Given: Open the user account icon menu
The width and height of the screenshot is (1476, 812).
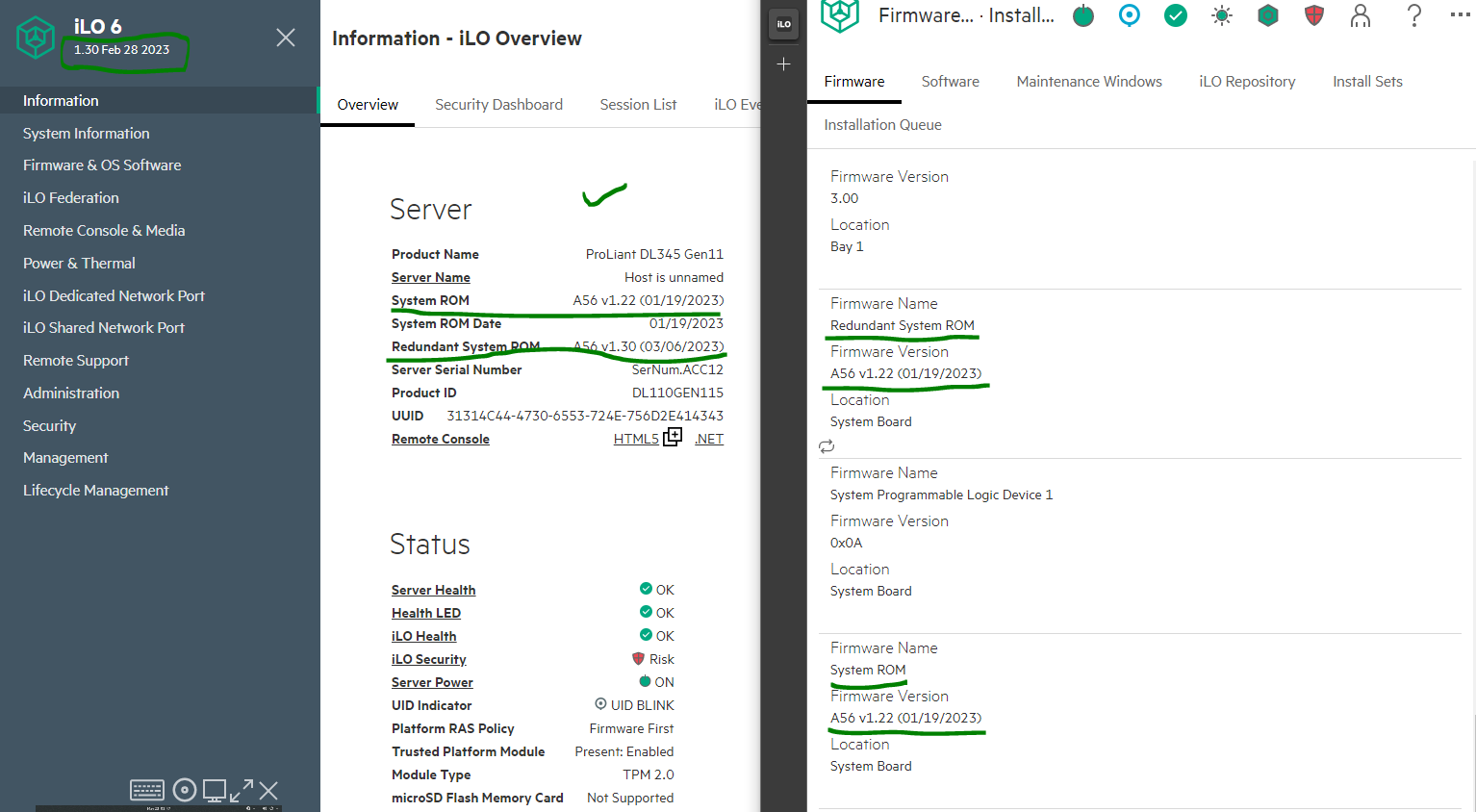Looking at the screenshot, I should tap(1361, 15).
